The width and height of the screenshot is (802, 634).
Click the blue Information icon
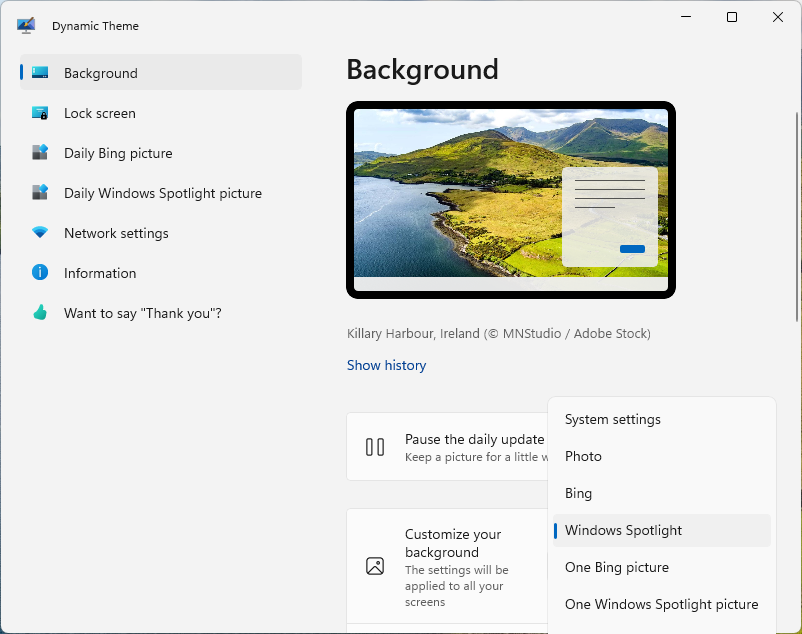coord(40,273)
